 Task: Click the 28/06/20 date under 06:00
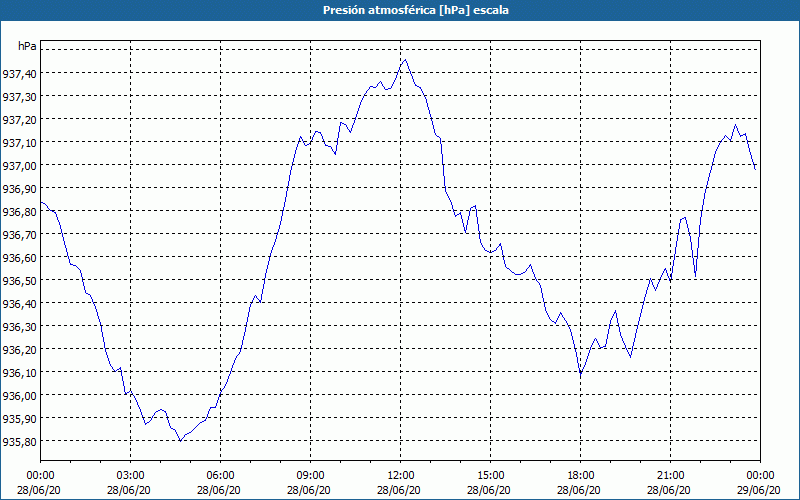click(220, 490)
